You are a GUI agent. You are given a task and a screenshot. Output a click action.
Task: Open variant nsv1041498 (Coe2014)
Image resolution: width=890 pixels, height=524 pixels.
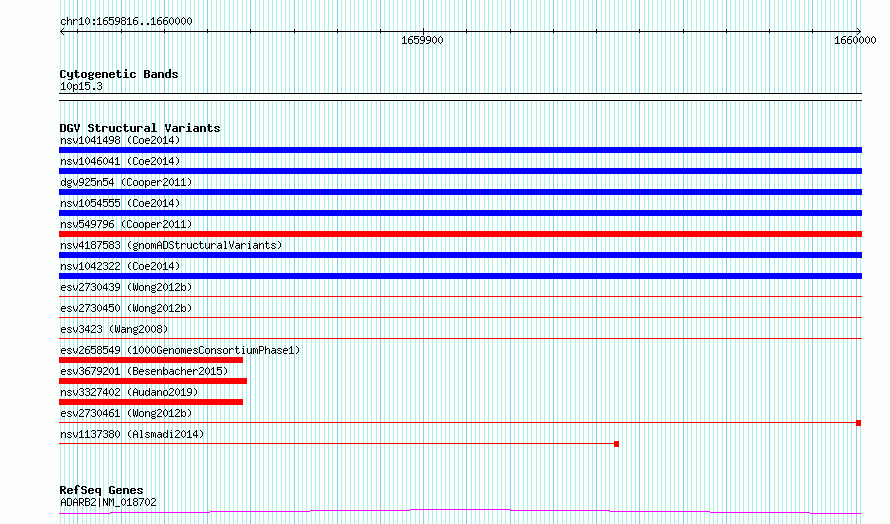[120, 140]
